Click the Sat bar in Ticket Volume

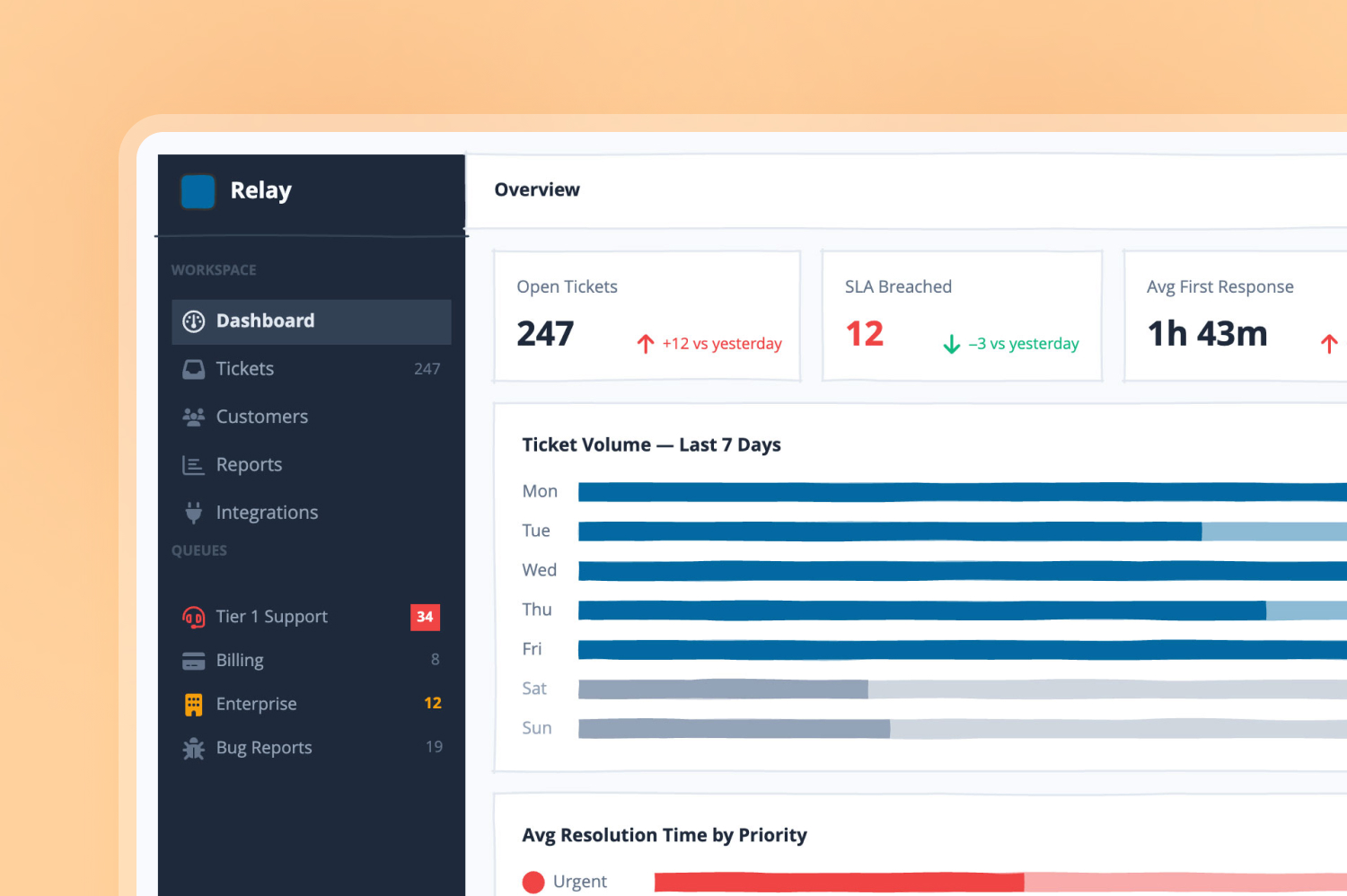click(963, 690)
